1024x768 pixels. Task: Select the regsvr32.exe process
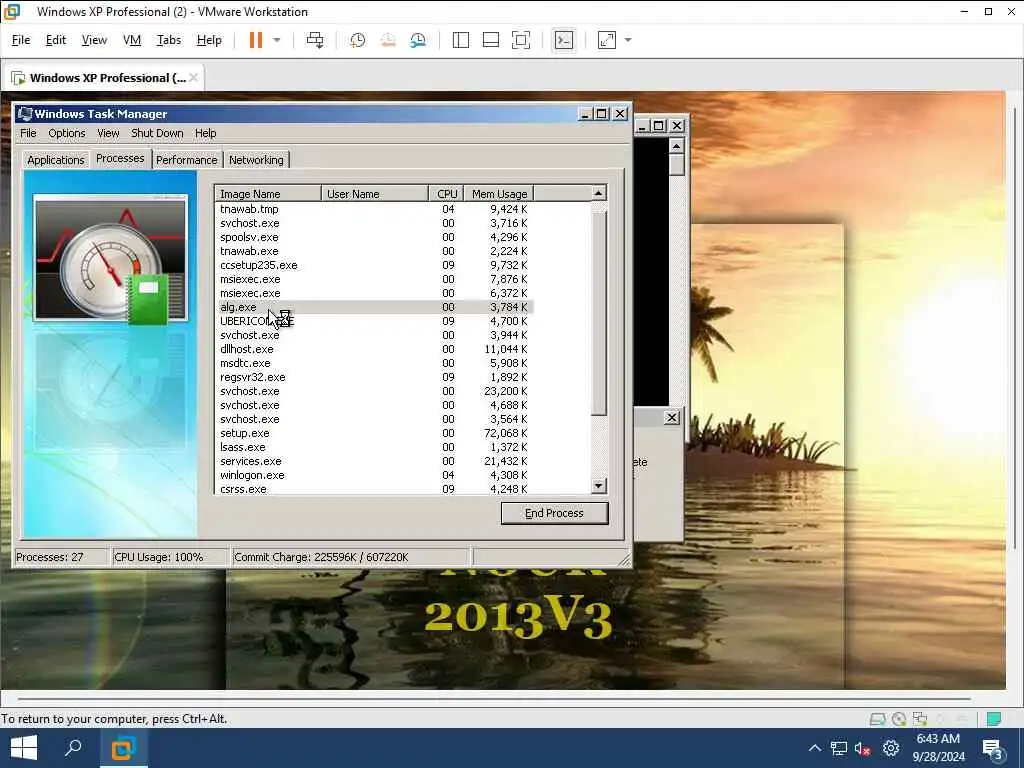coord(374,377)
